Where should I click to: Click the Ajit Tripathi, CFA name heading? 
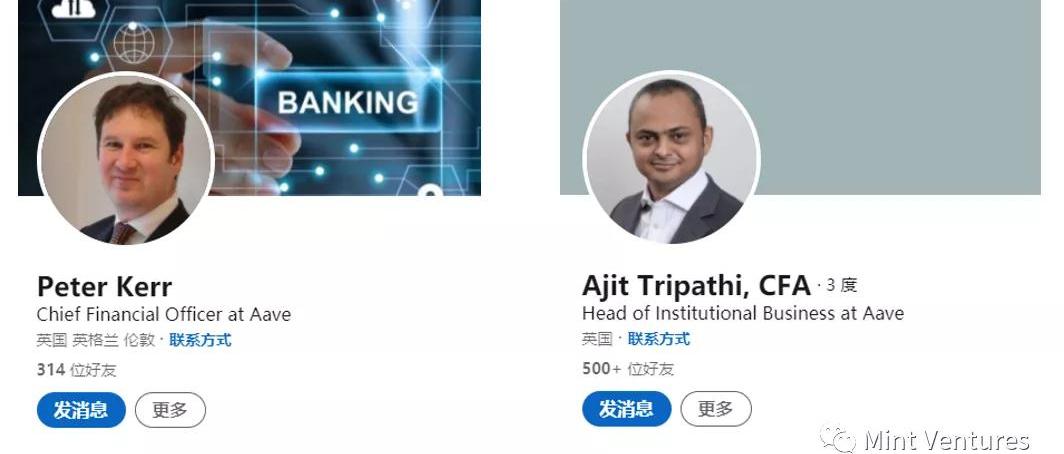tap(696, 286)
